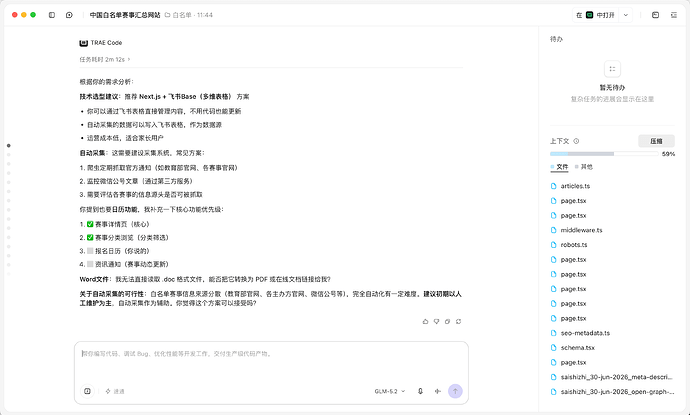The height and width of the screenshot is (415, 690).
Task: Switch to the 其他 tab
Action: point(584,167)
